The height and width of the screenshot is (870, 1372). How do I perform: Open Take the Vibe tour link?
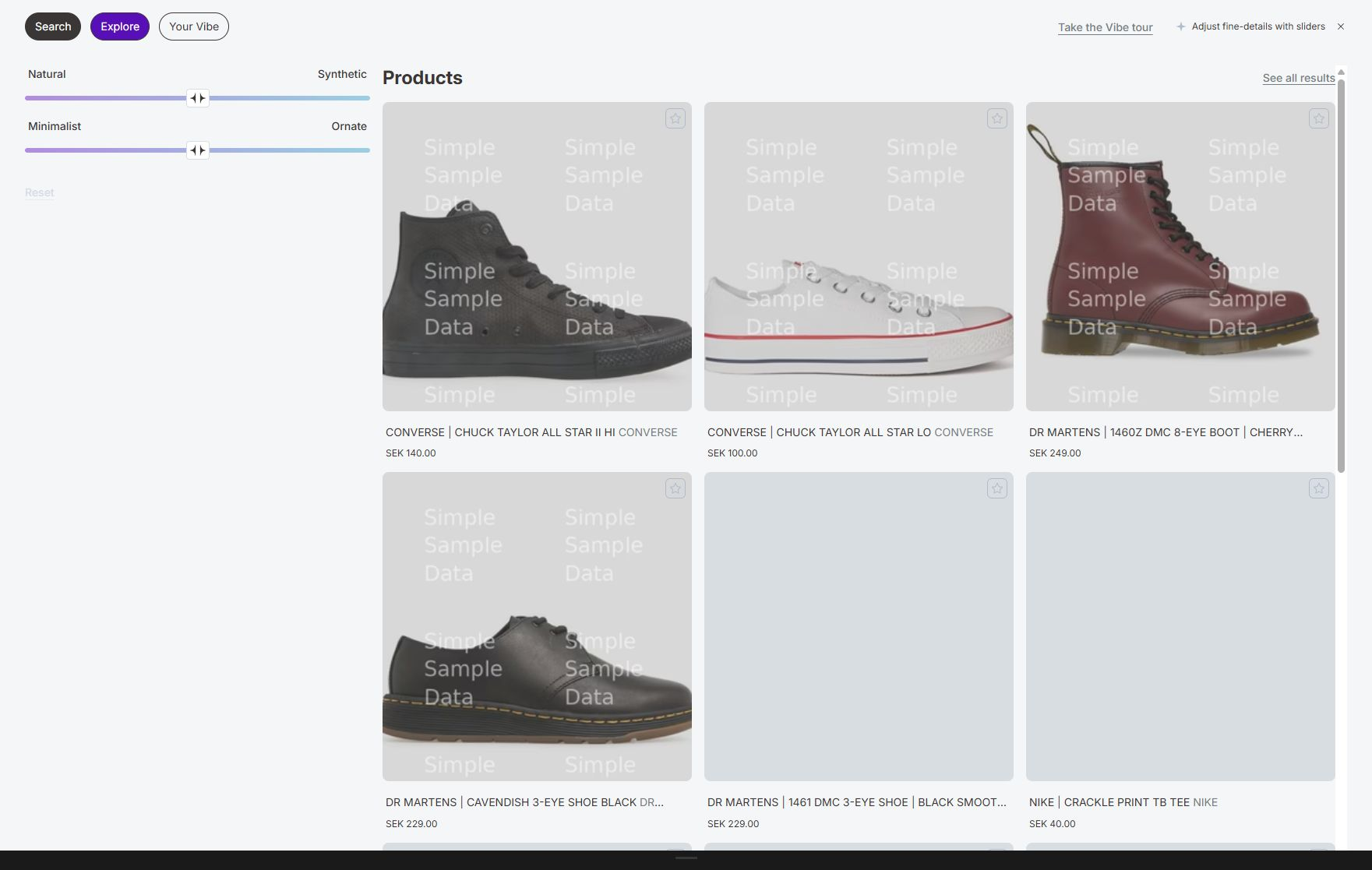1106,27
